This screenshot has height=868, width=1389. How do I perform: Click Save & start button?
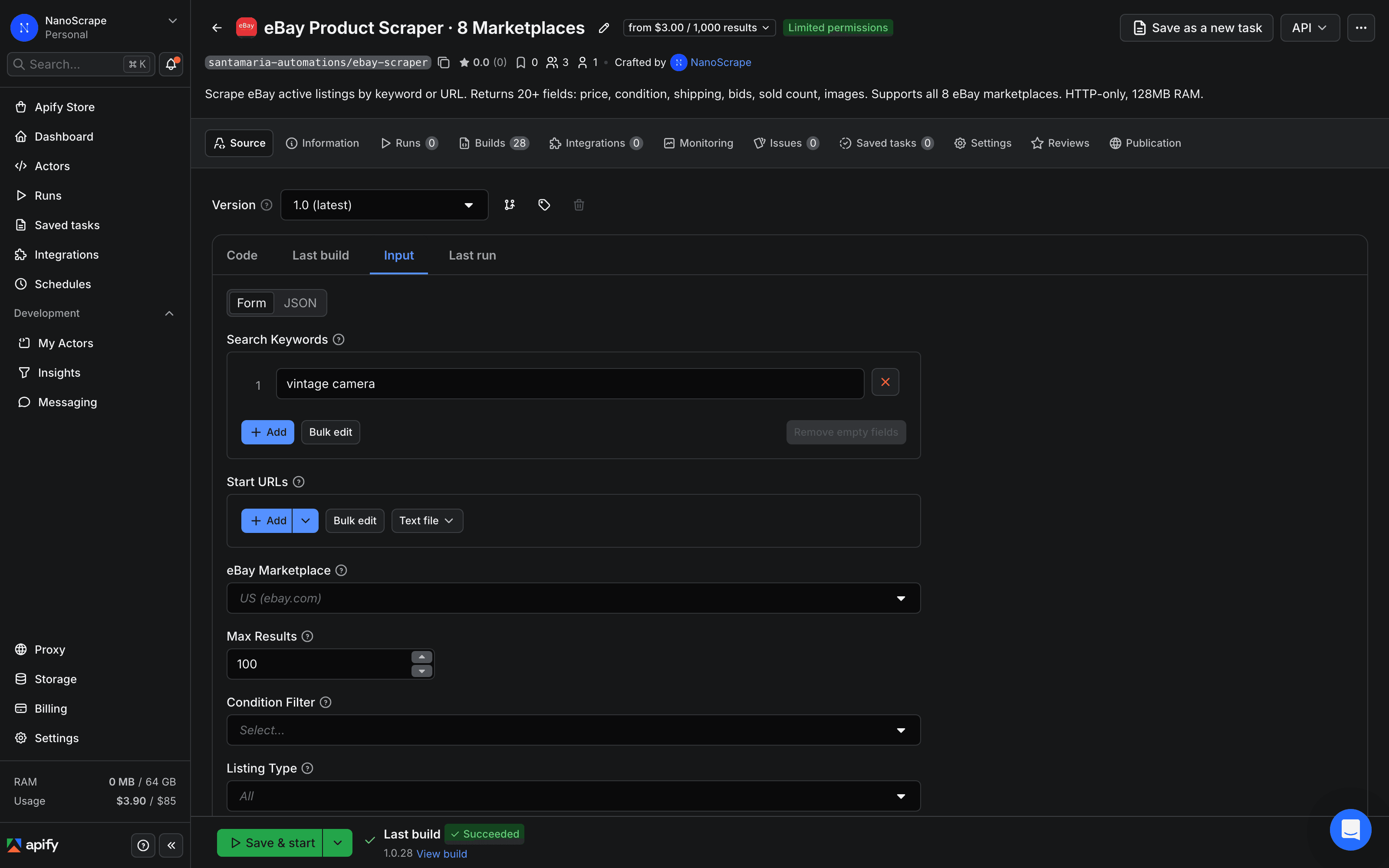270,843
